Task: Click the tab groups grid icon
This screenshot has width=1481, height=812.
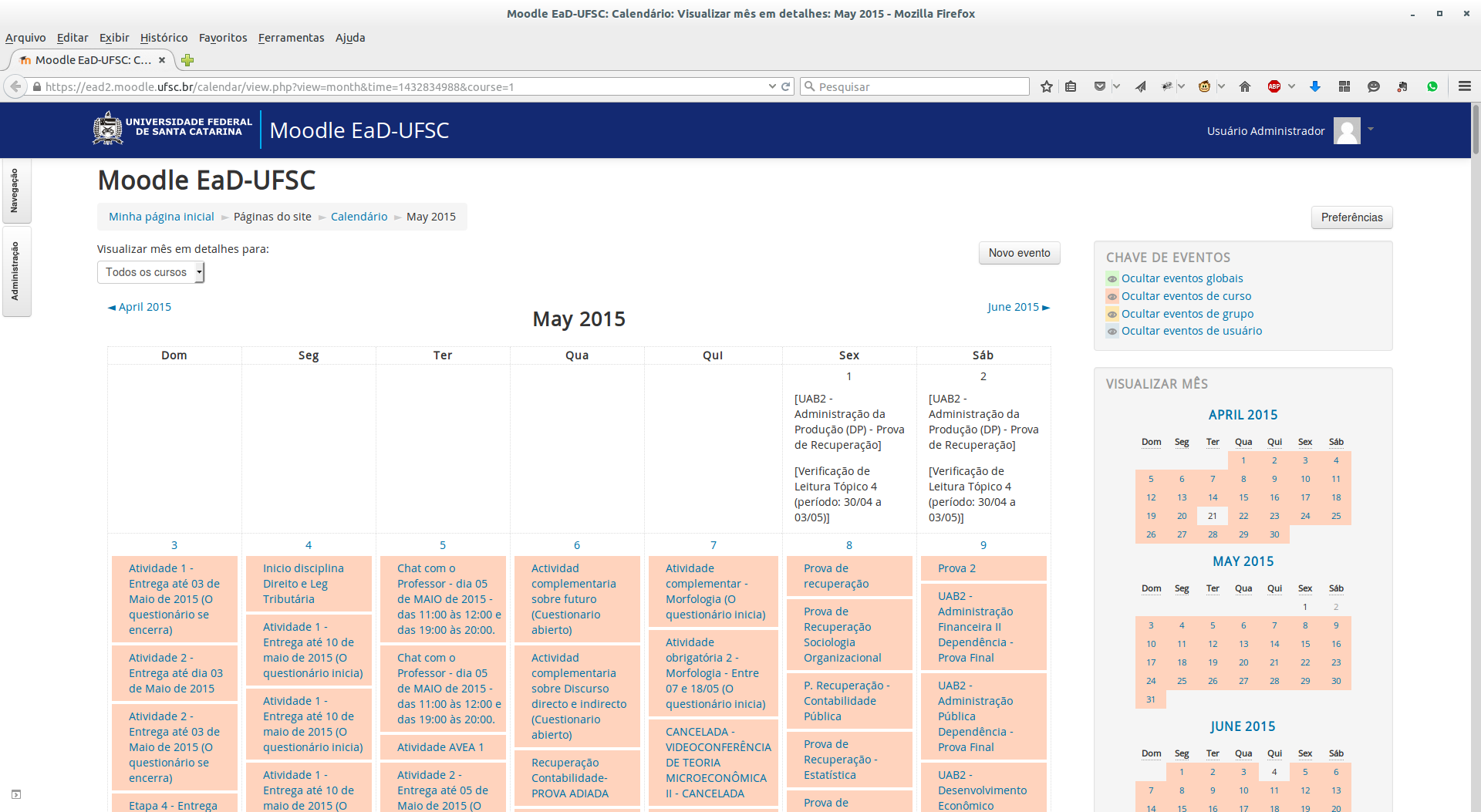Action: (x=1344, y=86)
